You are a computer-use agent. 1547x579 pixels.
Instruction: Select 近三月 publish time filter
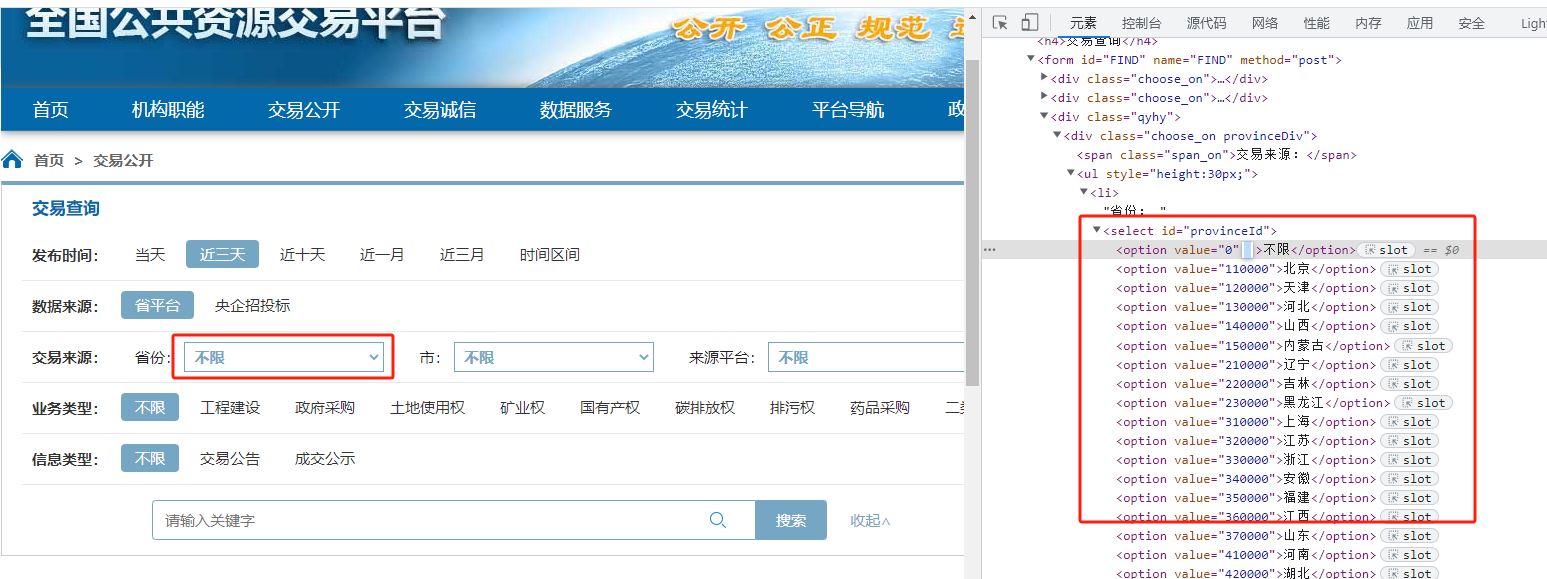click(462, 254)
